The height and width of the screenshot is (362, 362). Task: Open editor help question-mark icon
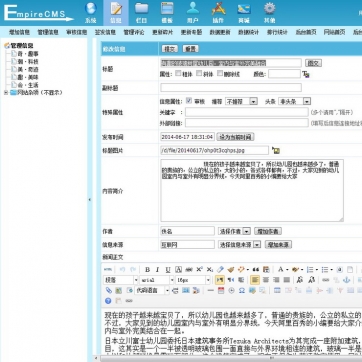pos(108,301)
